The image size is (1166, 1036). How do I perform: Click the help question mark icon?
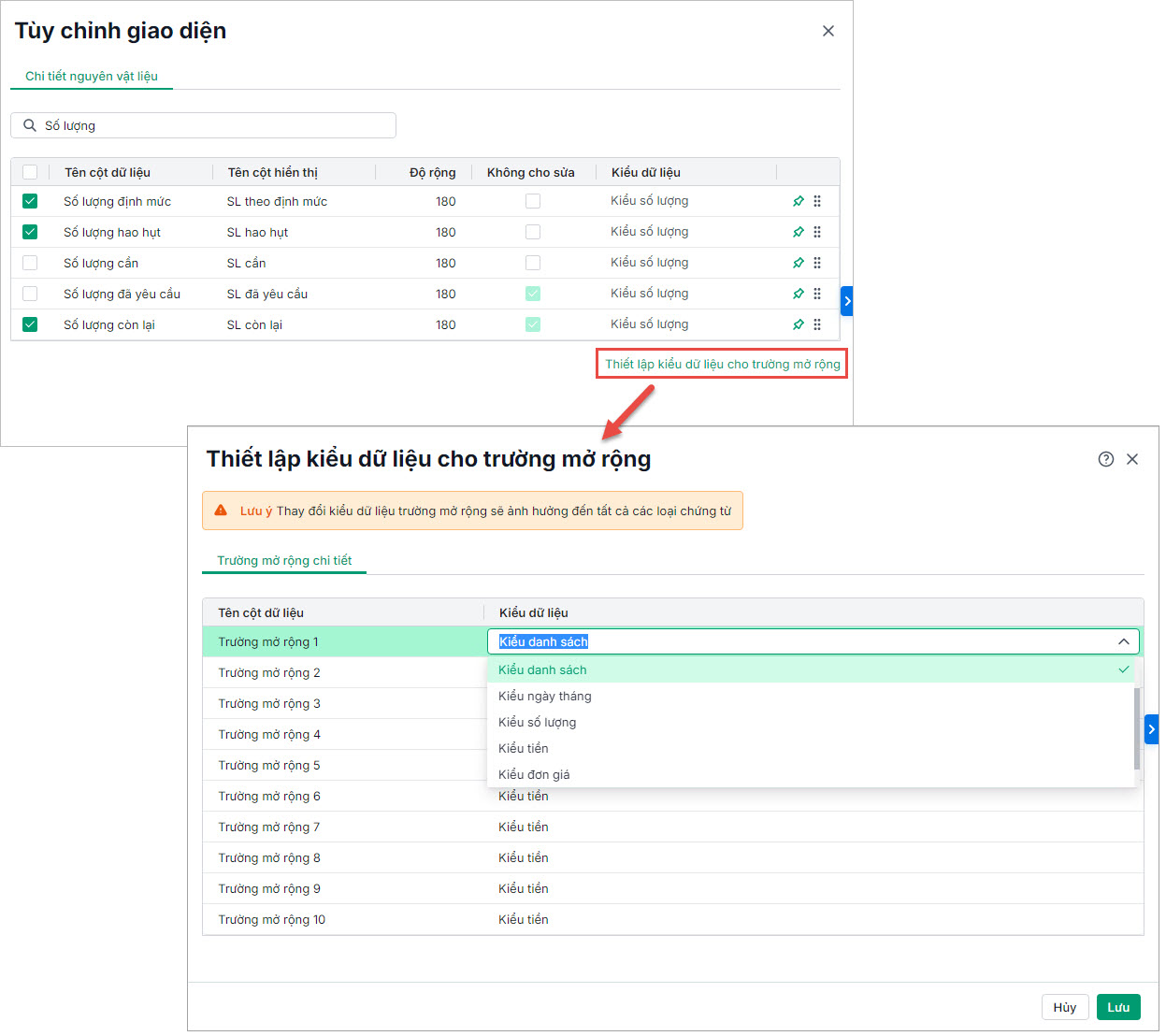[1106, 459]
